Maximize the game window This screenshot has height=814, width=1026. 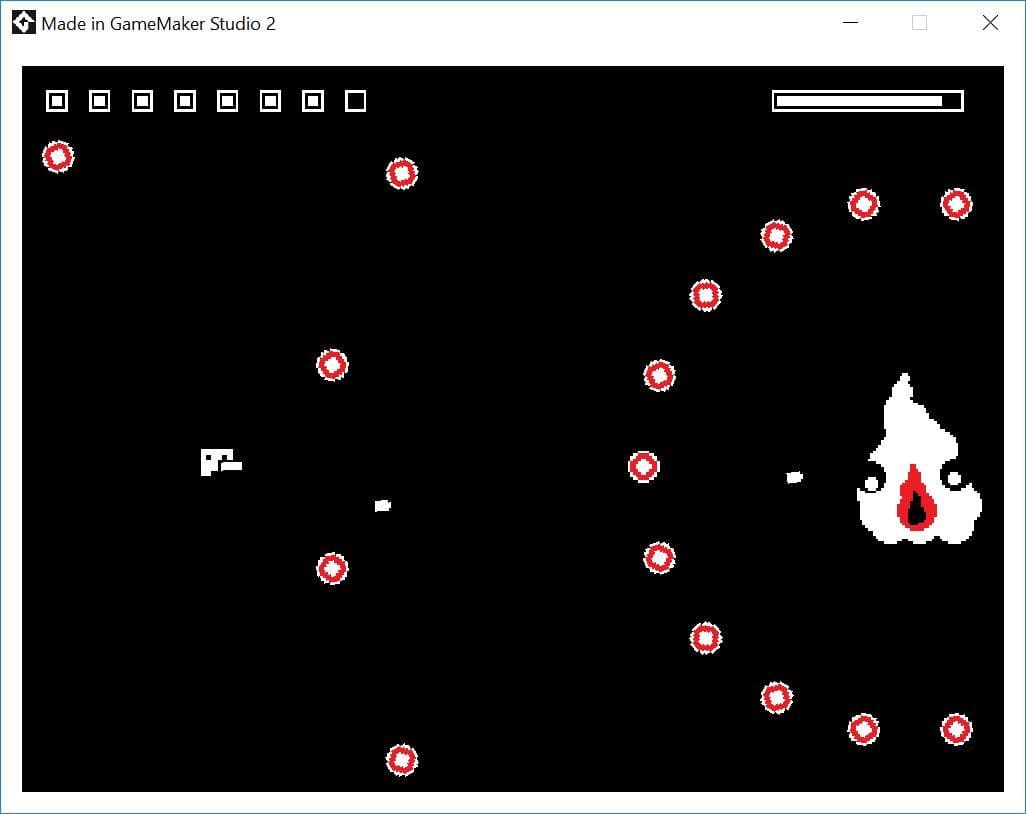[919, 23]
